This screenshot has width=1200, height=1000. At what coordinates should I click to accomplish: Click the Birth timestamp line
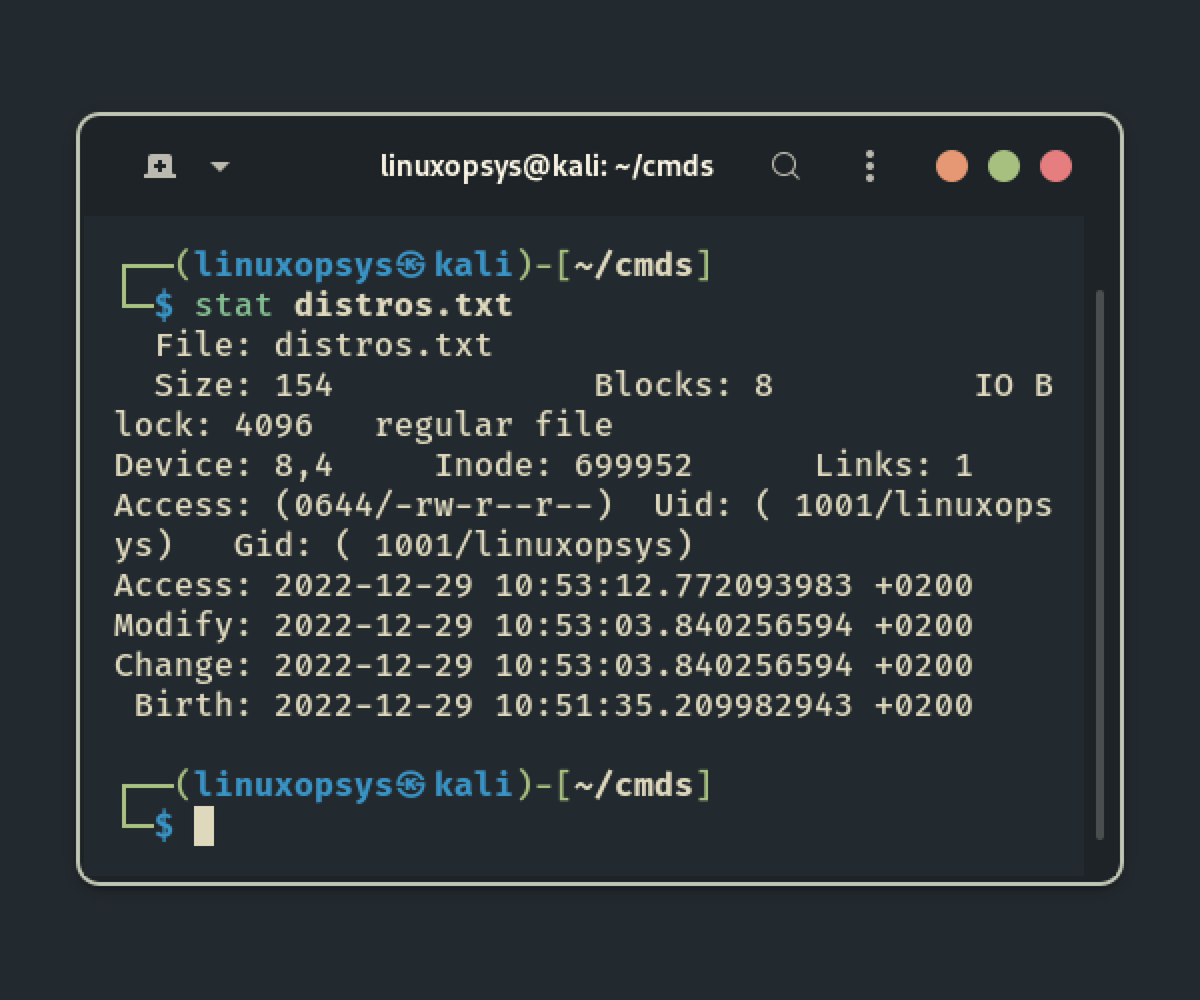(x=553, y=706)
